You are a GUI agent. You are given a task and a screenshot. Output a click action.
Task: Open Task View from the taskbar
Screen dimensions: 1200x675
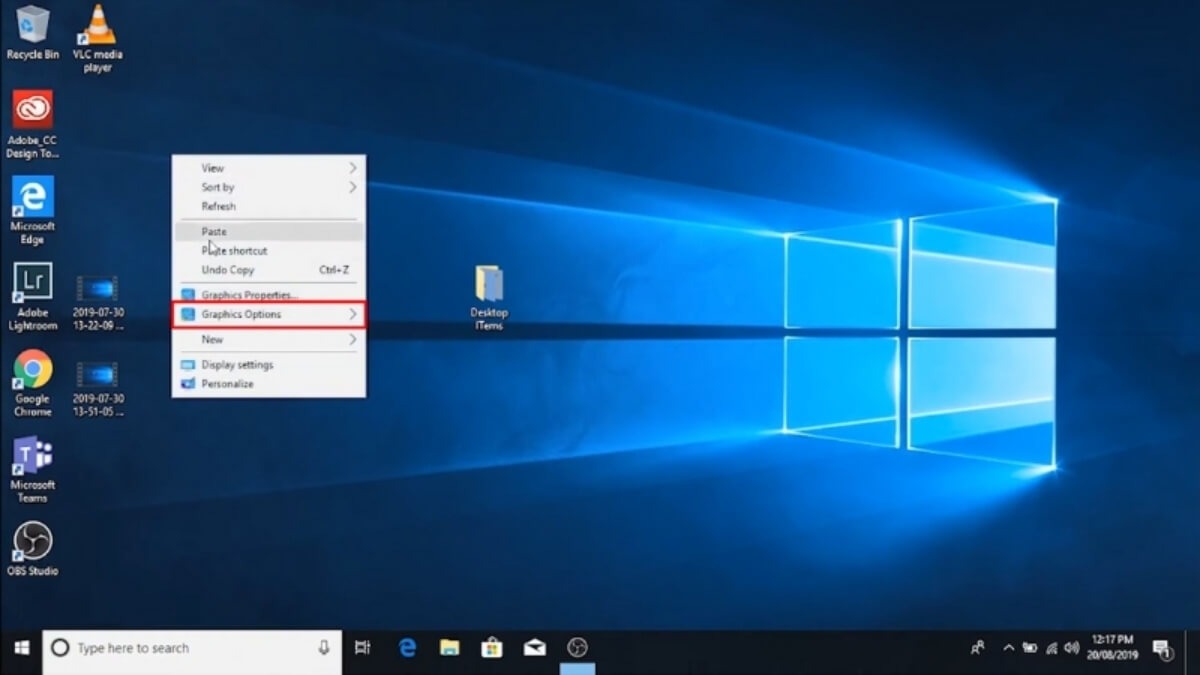coord(363,648)
